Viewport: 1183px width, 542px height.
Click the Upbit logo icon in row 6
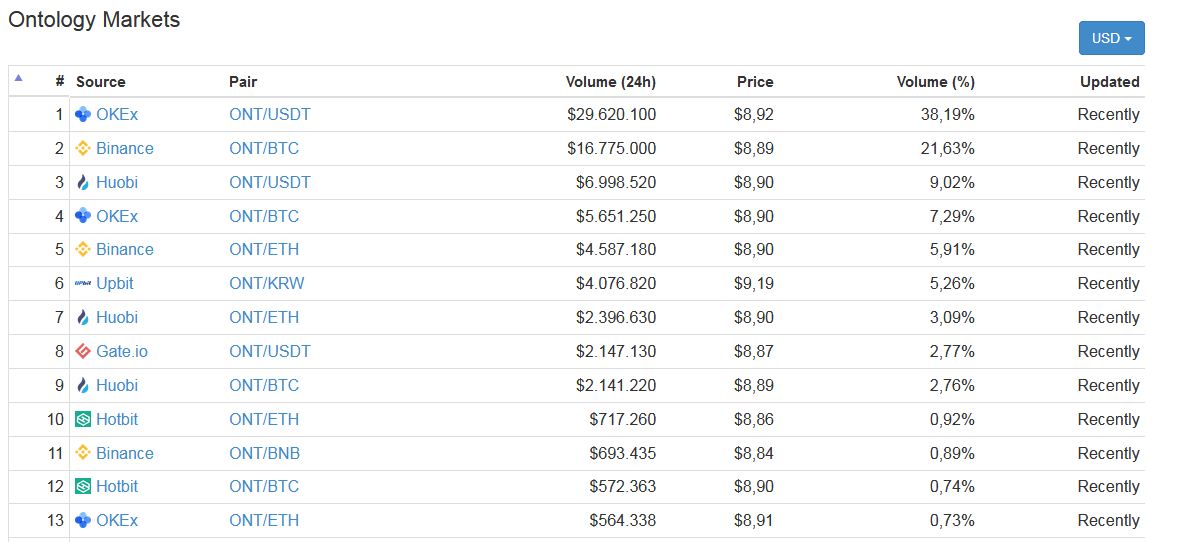(84, 284)
